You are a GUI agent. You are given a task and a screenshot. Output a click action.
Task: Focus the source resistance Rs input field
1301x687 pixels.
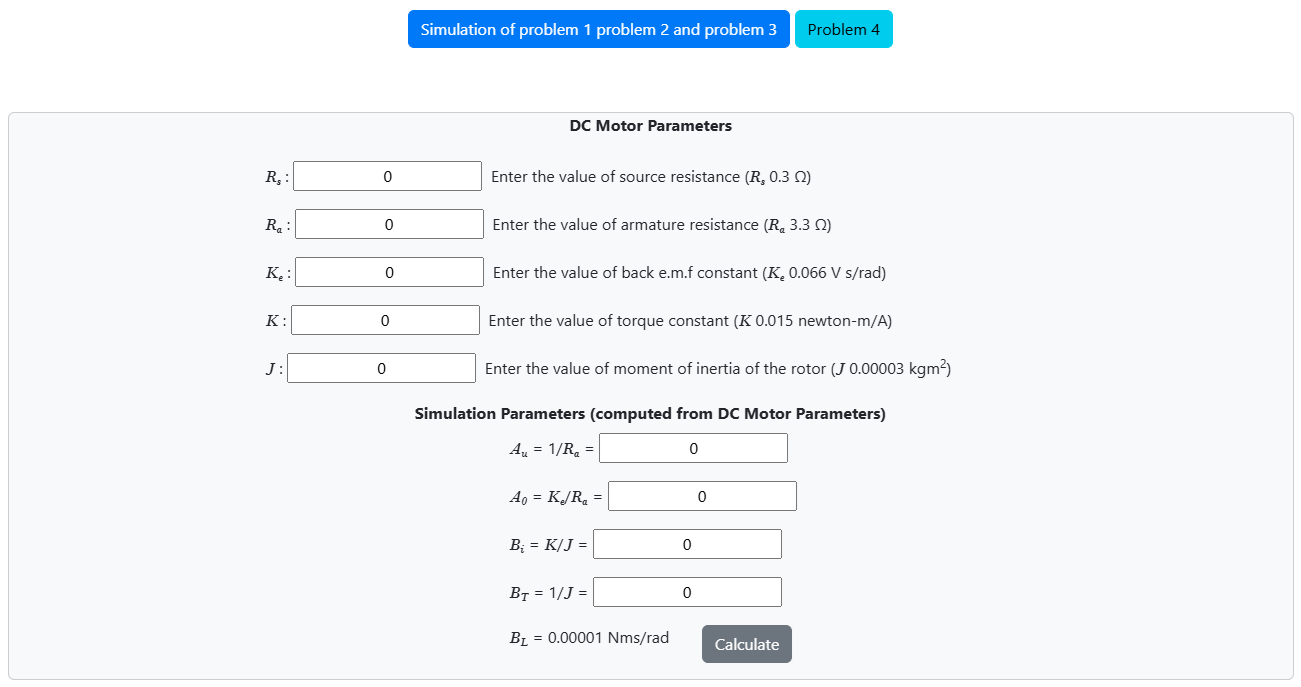(387, 177)
